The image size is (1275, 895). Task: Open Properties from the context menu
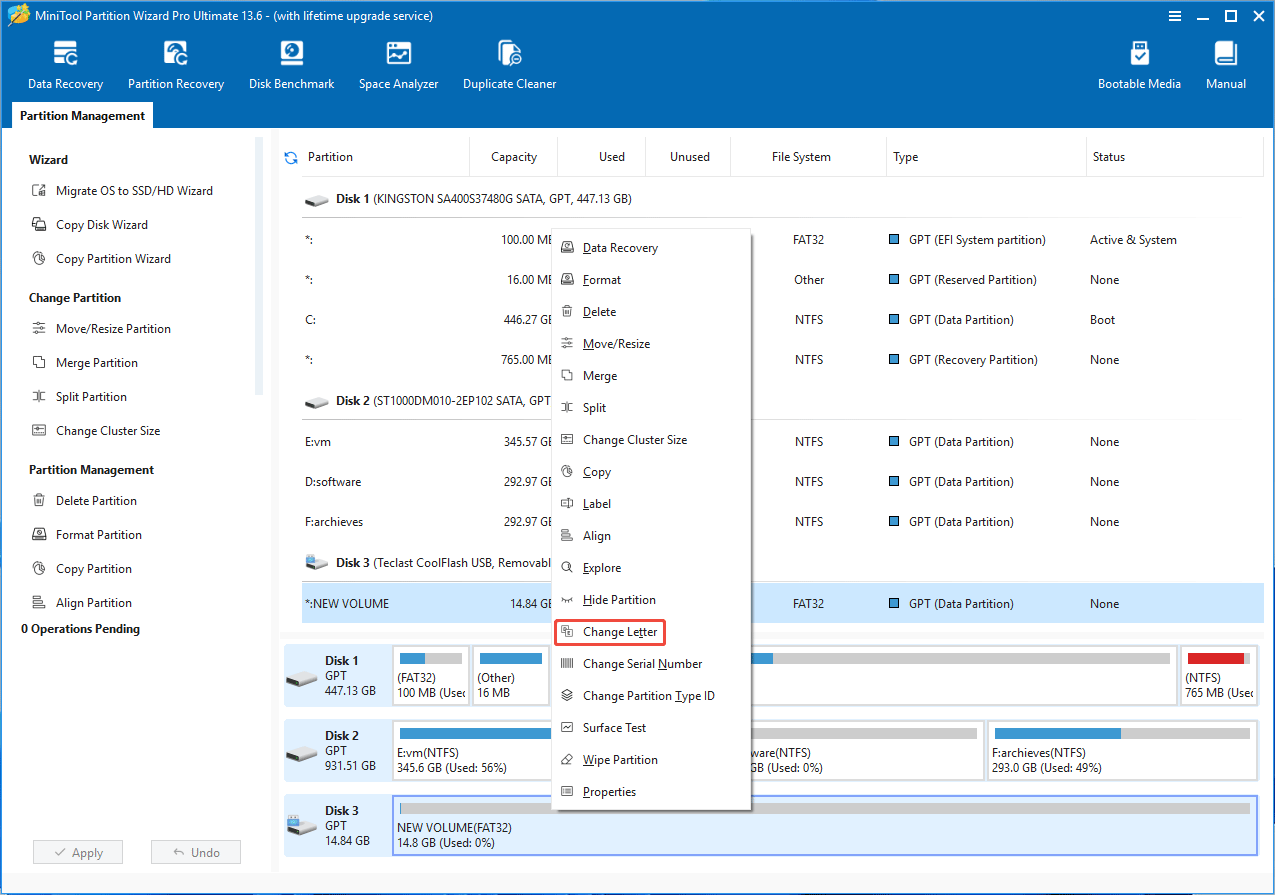(651, 792)
